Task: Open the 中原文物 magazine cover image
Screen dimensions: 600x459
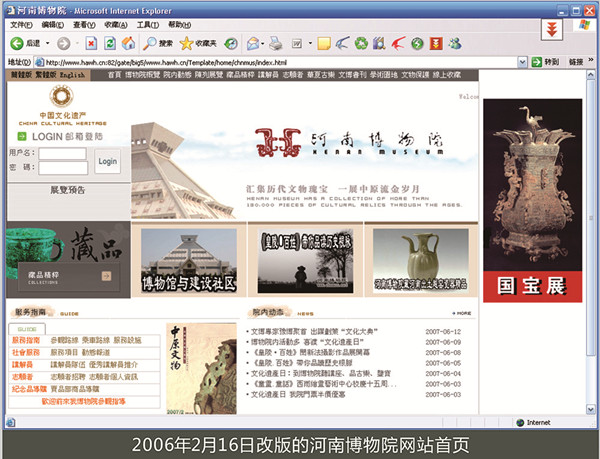Action: pos(201,369)
